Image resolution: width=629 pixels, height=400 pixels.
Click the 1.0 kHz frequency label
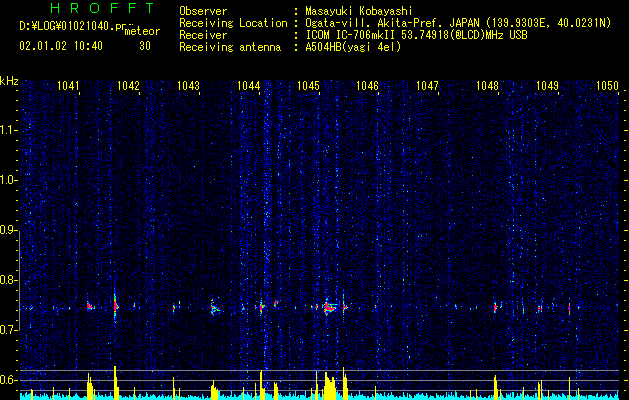pyautogui.click(x=8, y=180)
